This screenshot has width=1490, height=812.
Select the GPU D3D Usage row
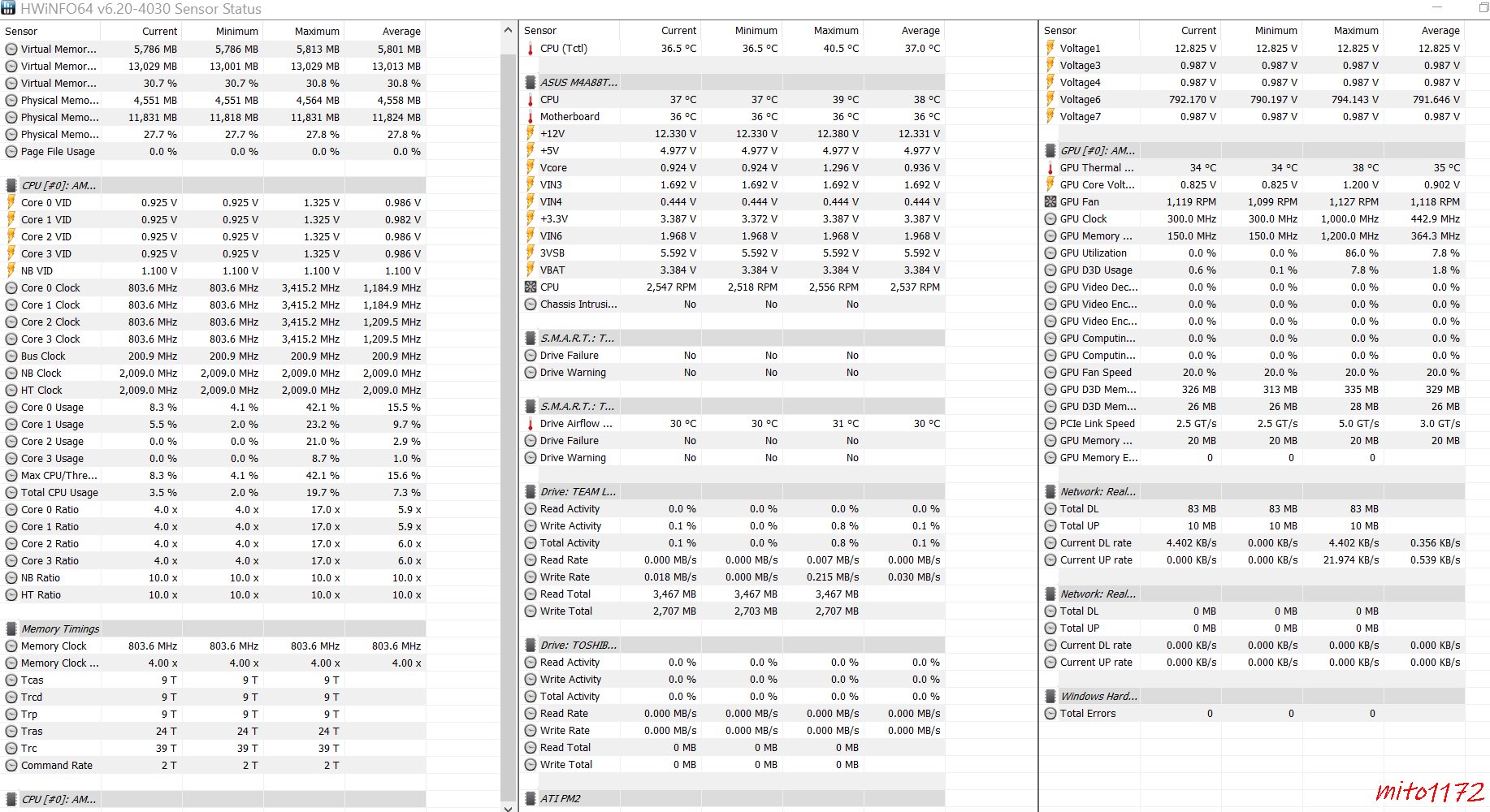[x=1252, y=270]
